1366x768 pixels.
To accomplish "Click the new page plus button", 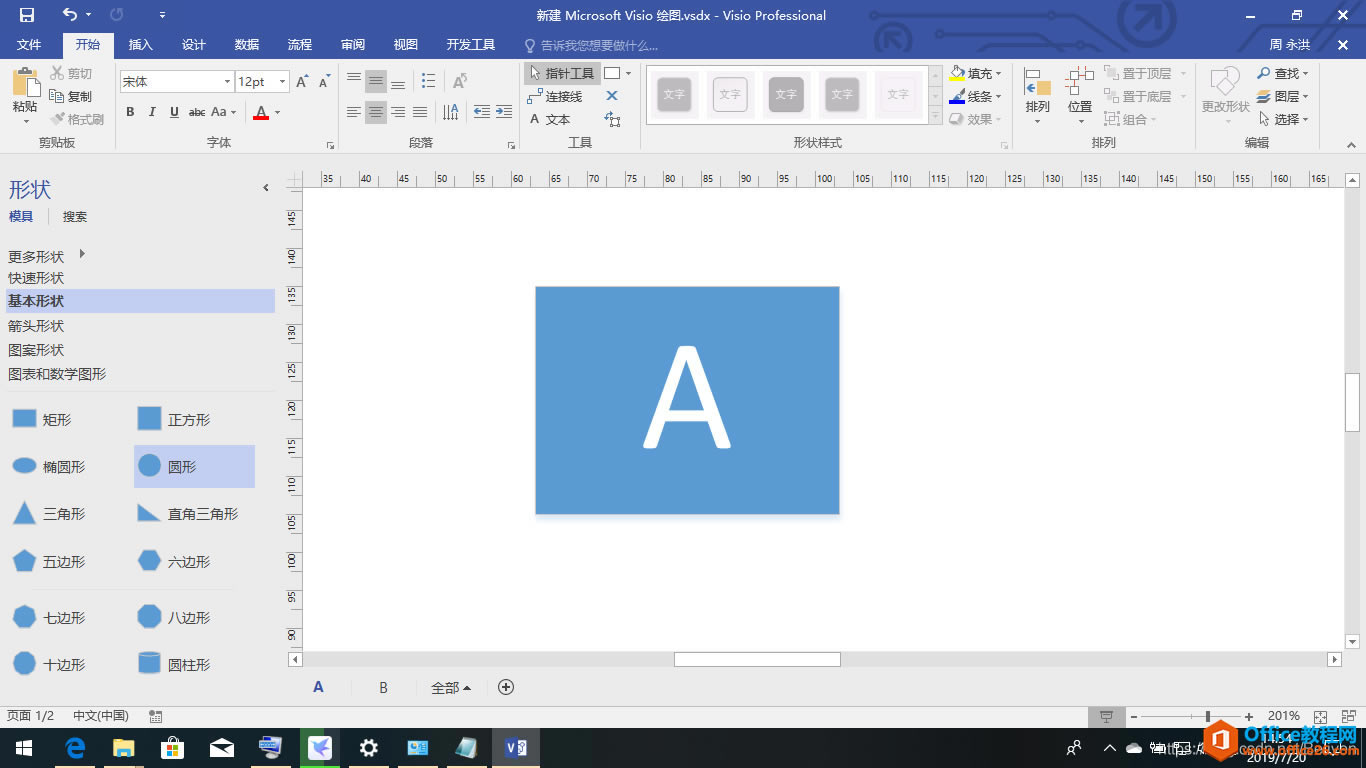I will point(506,687).
